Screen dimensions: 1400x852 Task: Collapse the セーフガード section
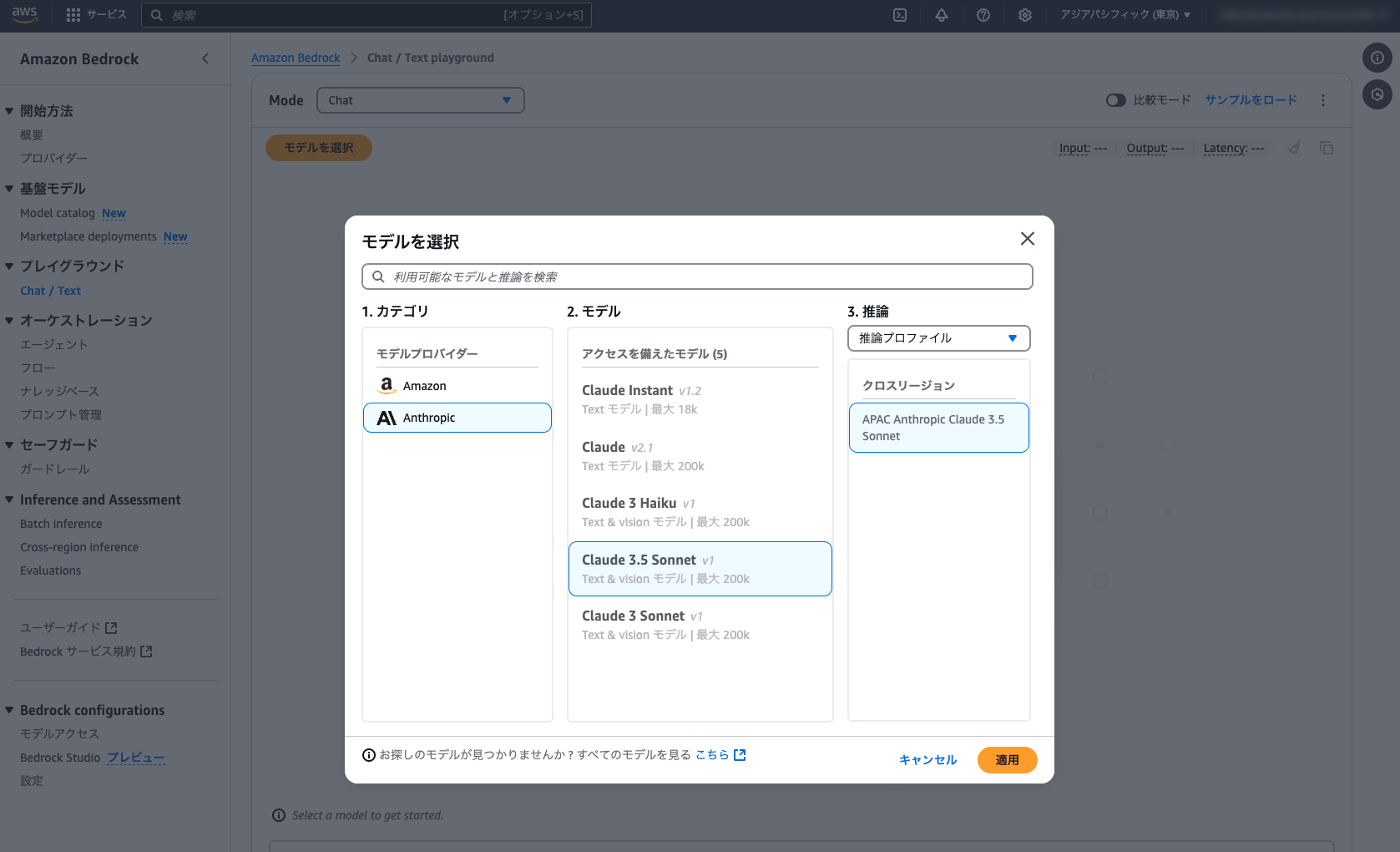pos(9,445)
